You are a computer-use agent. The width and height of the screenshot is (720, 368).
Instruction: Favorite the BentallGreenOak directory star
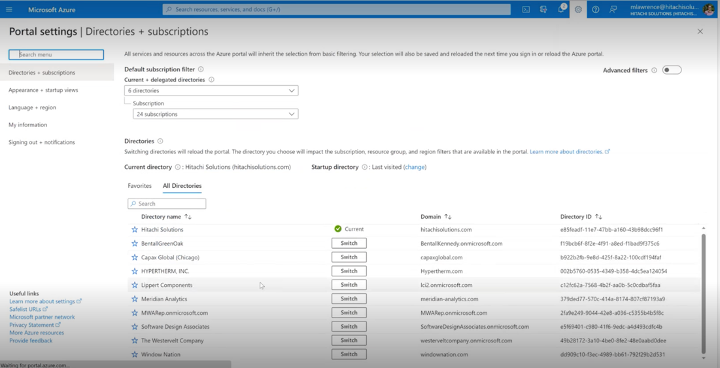tap(135, 243)
